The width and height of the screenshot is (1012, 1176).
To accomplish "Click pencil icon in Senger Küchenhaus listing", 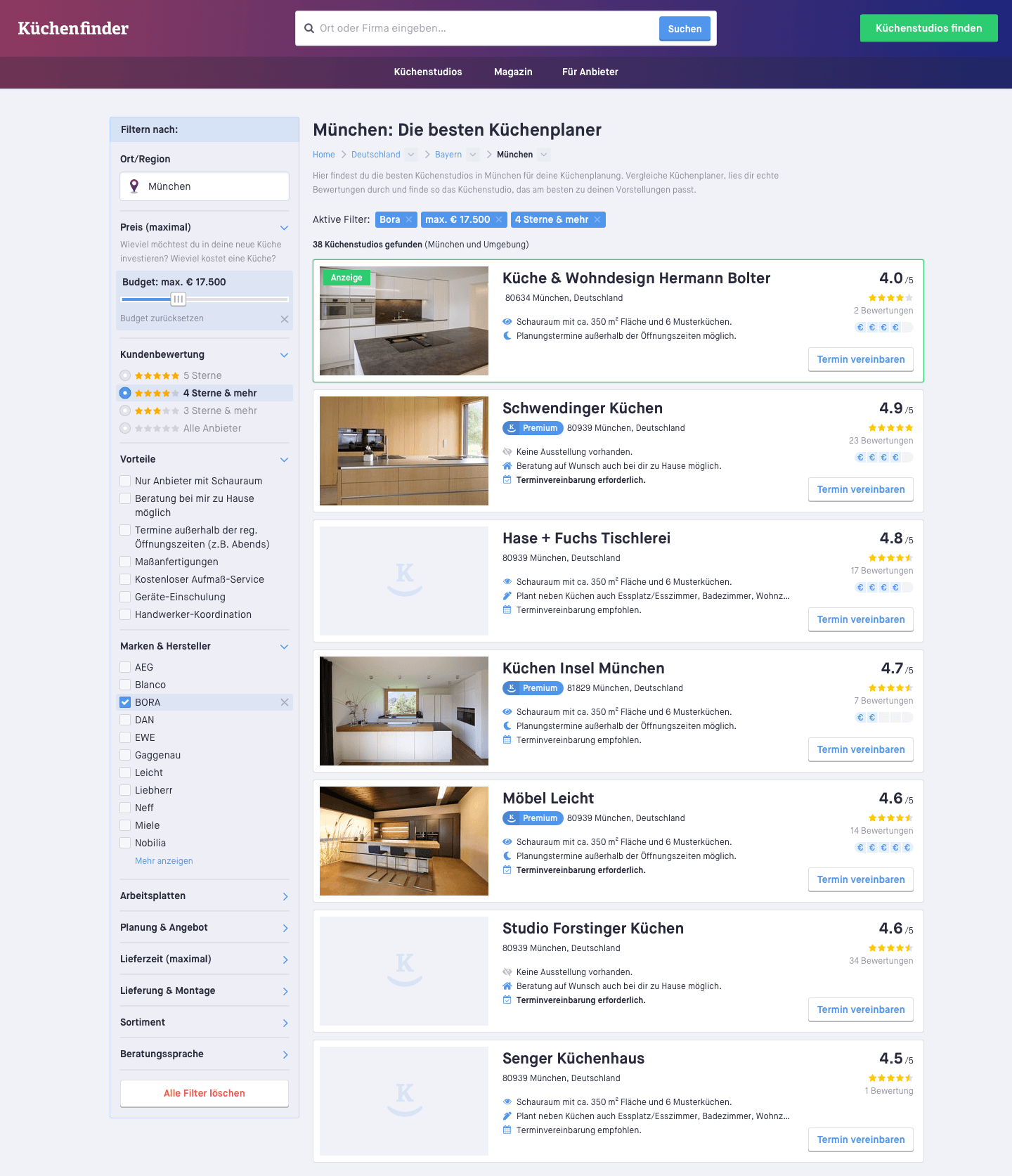I will click(507, 1116).
